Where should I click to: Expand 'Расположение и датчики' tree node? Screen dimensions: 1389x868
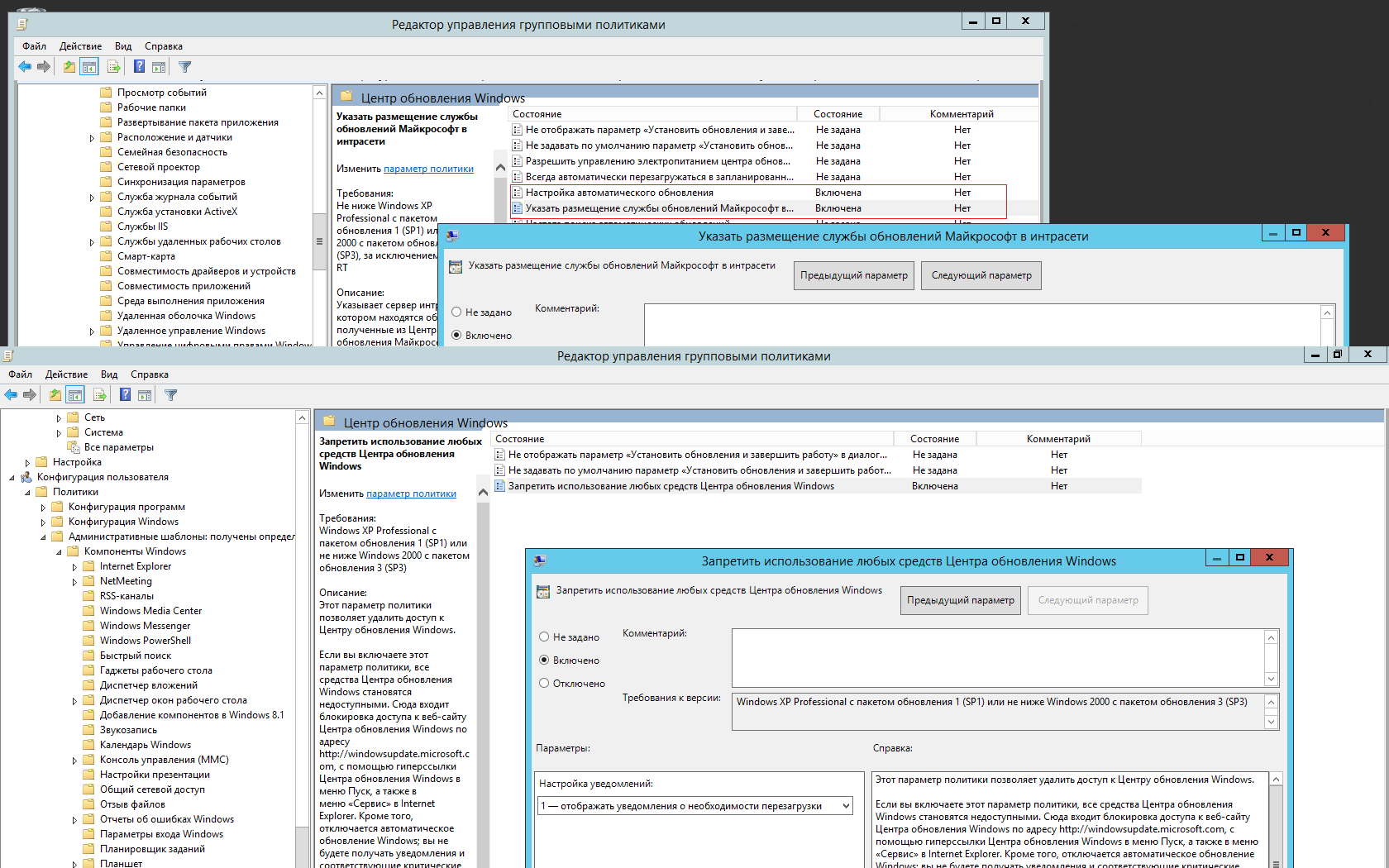92,138
